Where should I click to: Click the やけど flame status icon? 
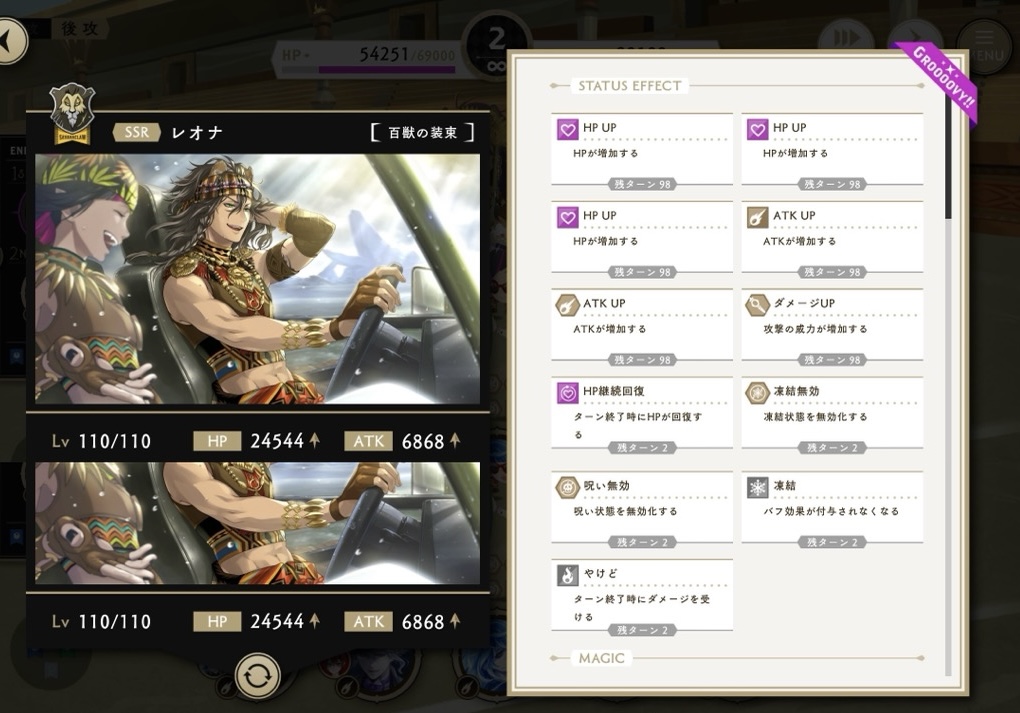click(x=567, y=574)
